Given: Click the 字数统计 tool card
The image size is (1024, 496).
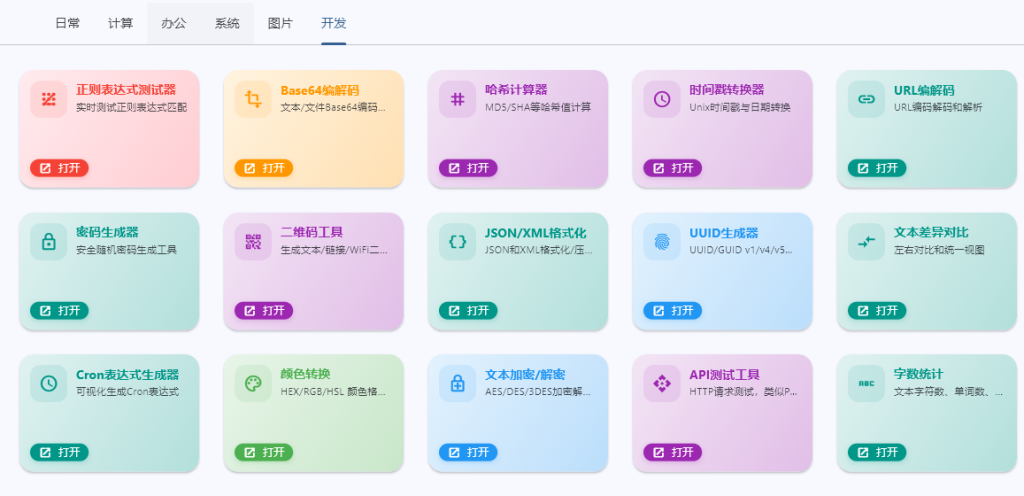Looking at the screenshot, I should pyautogui.click(x=927, y=413).
